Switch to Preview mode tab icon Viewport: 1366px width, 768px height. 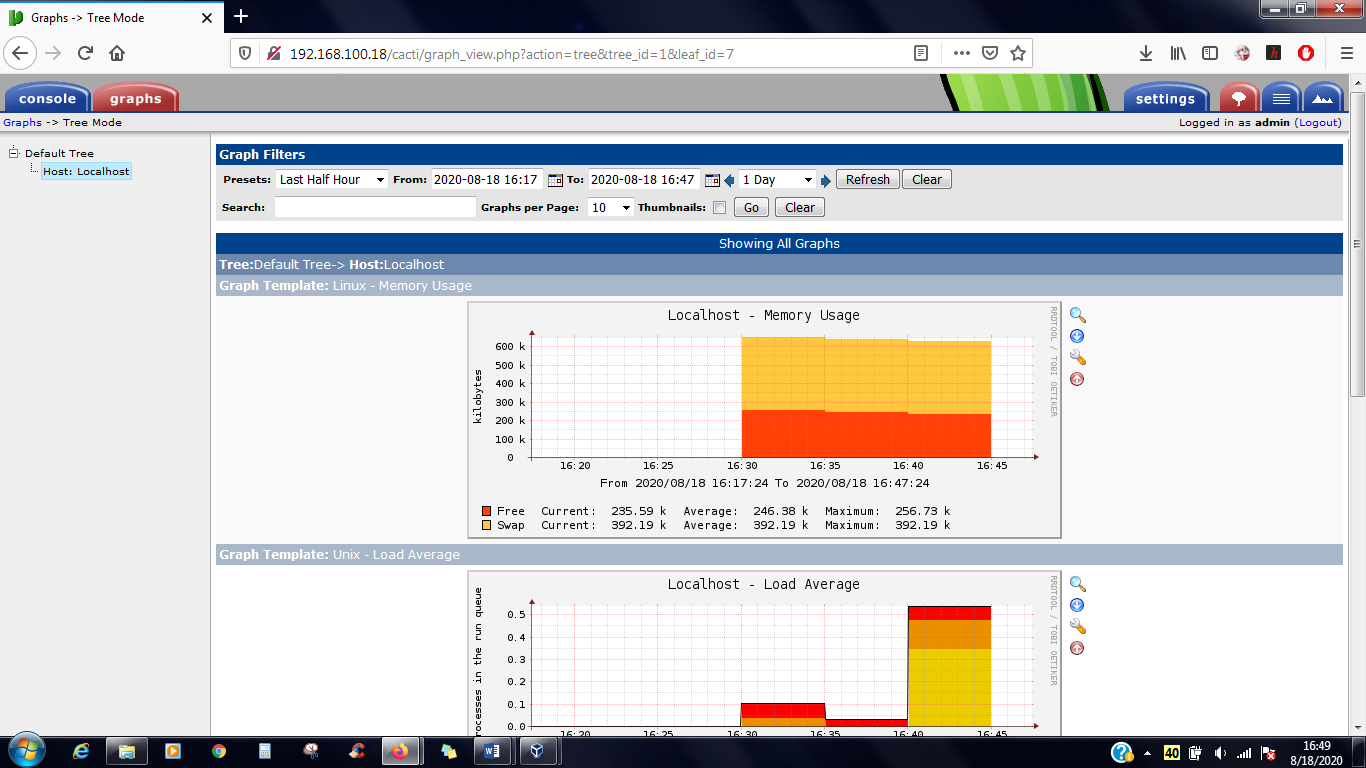tap(1322, 98)
